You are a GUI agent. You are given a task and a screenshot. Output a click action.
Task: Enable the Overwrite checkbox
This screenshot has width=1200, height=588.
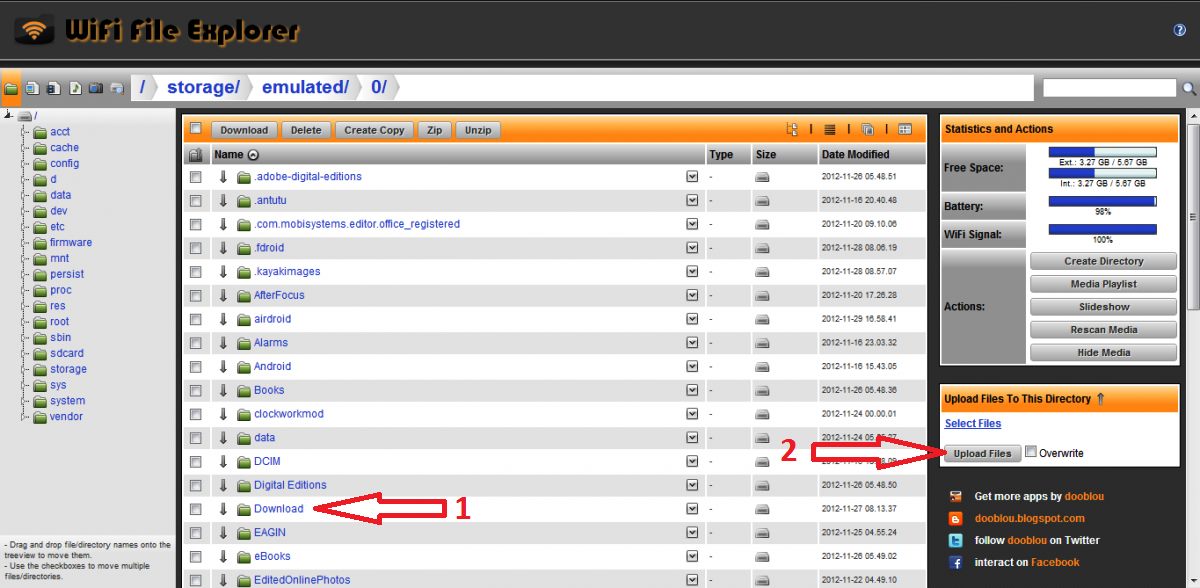pyautogui.click(x=1031, y=453)
